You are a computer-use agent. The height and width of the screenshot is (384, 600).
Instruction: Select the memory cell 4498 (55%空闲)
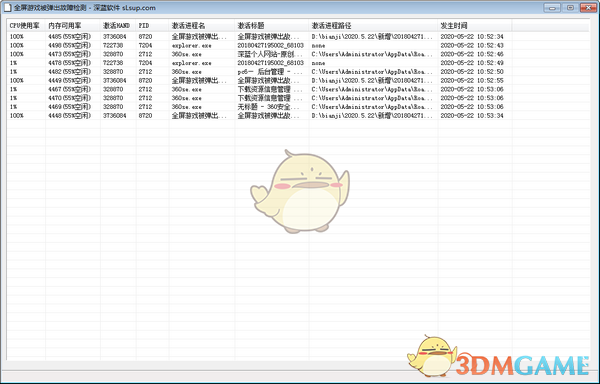pyautogui.click(x=70, y=46)
